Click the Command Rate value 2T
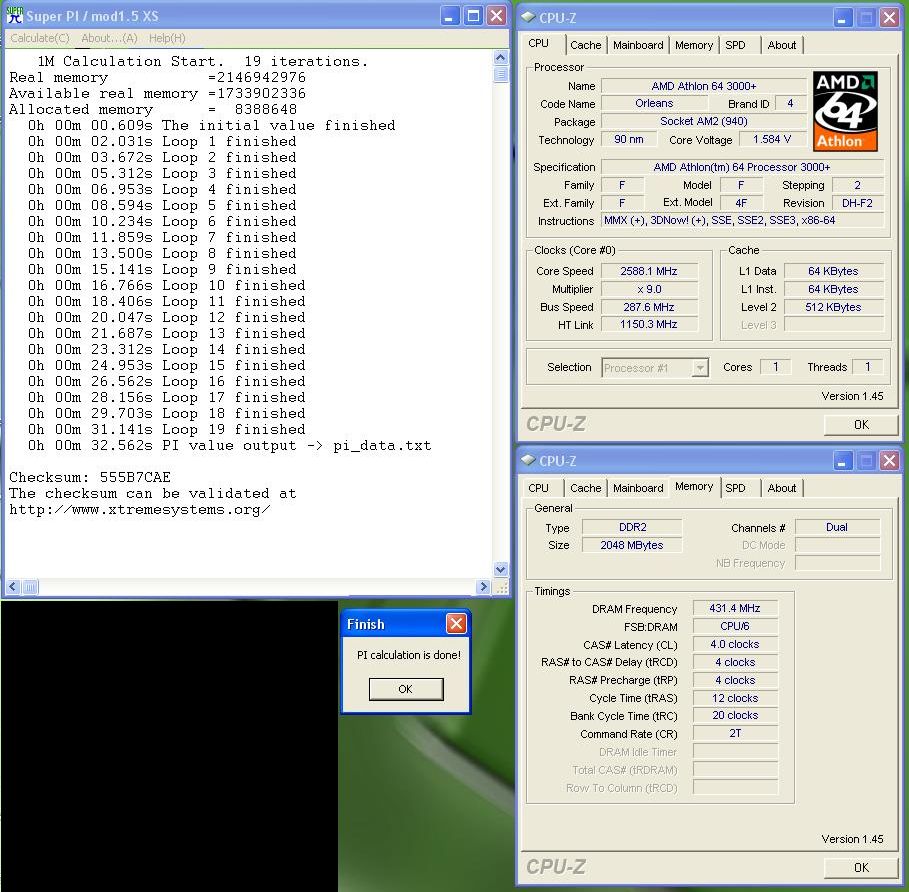 coord(735,733)
